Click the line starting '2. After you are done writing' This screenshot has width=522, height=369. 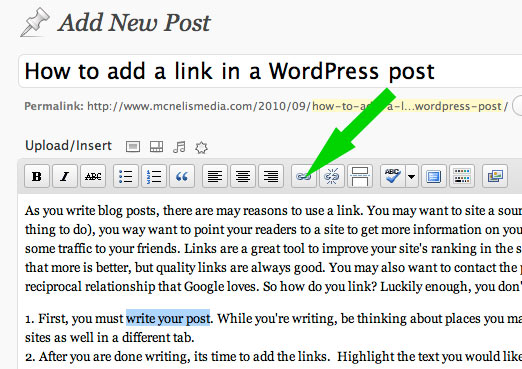point(273,356)
